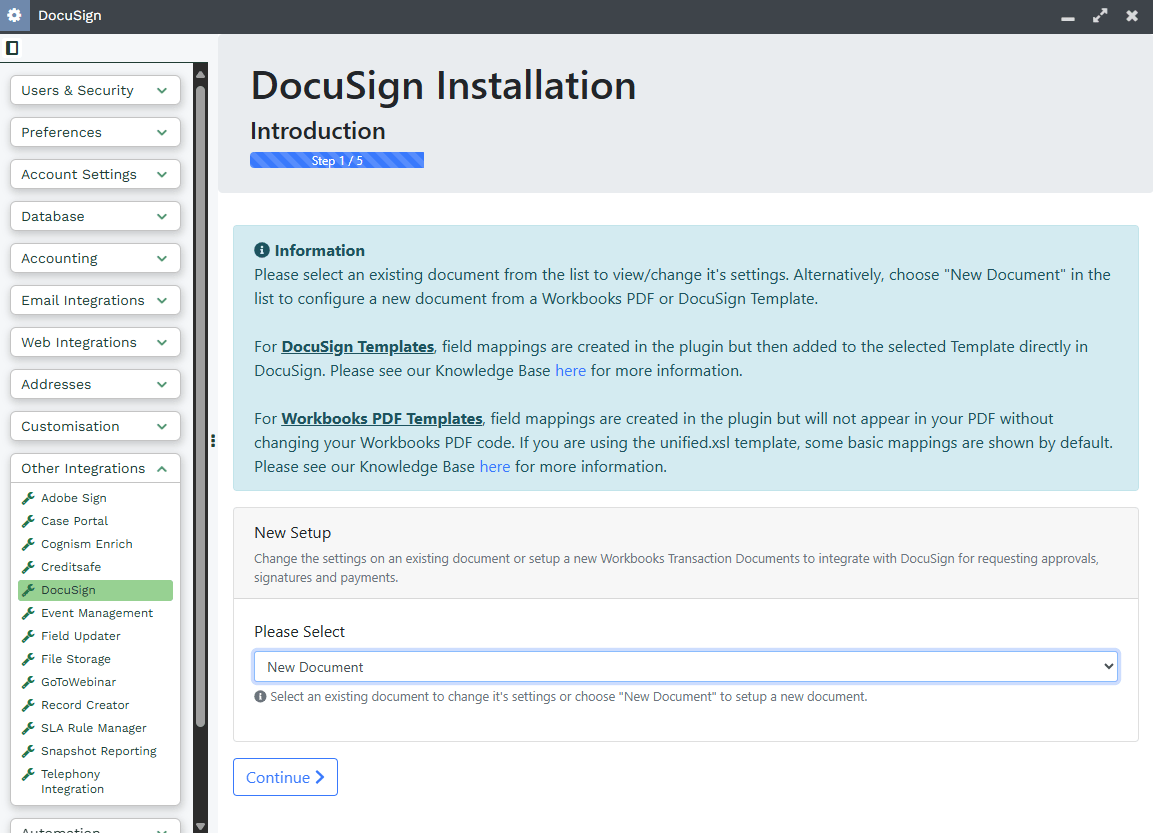
Task: Click the Information circle icon
Action: pos(262,250)
